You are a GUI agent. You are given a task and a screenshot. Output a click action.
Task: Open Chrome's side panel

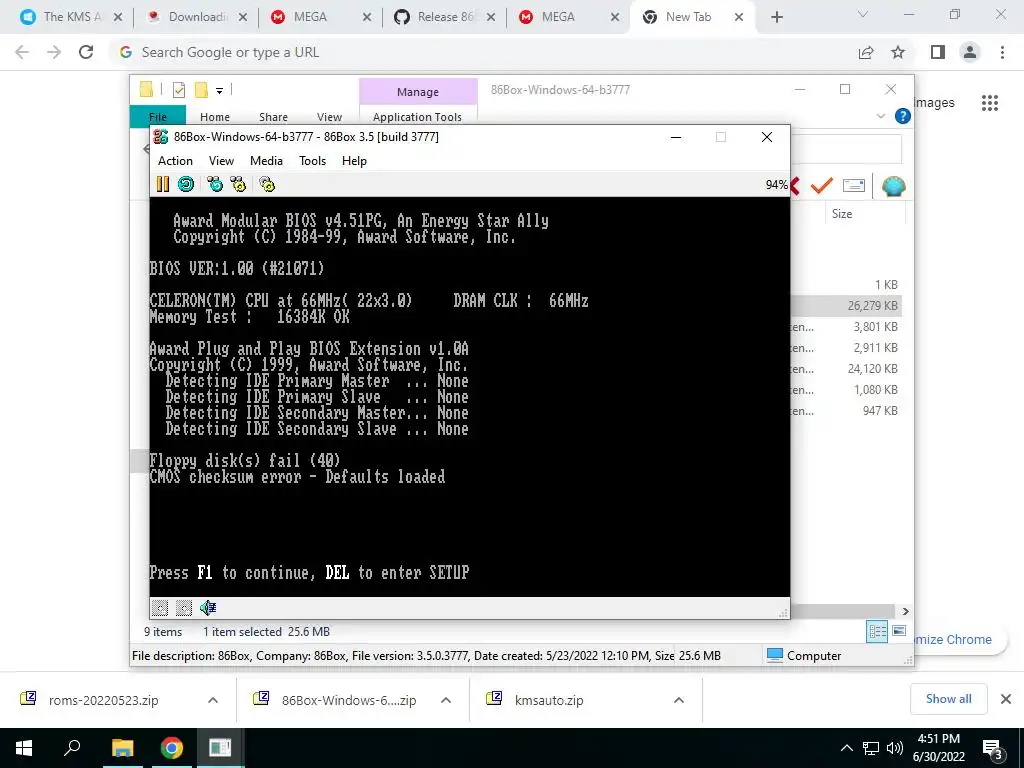click(x=938, y=52)
